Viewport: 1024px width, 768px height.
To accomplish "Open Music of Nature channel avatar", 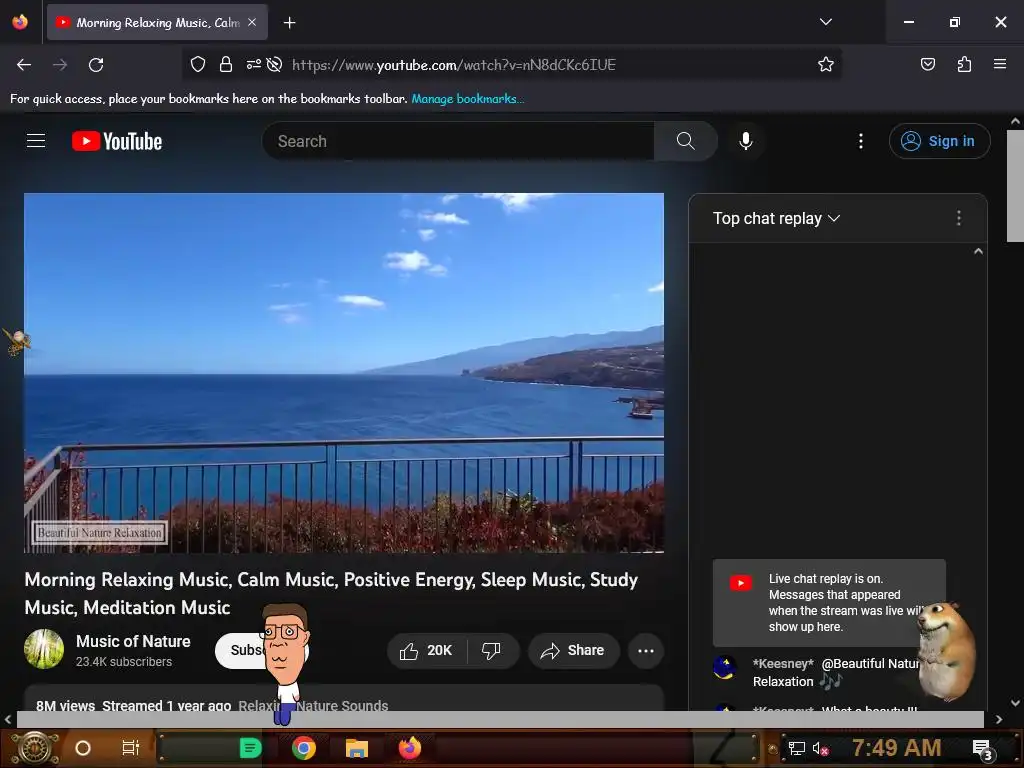I will tap(44, 649).
